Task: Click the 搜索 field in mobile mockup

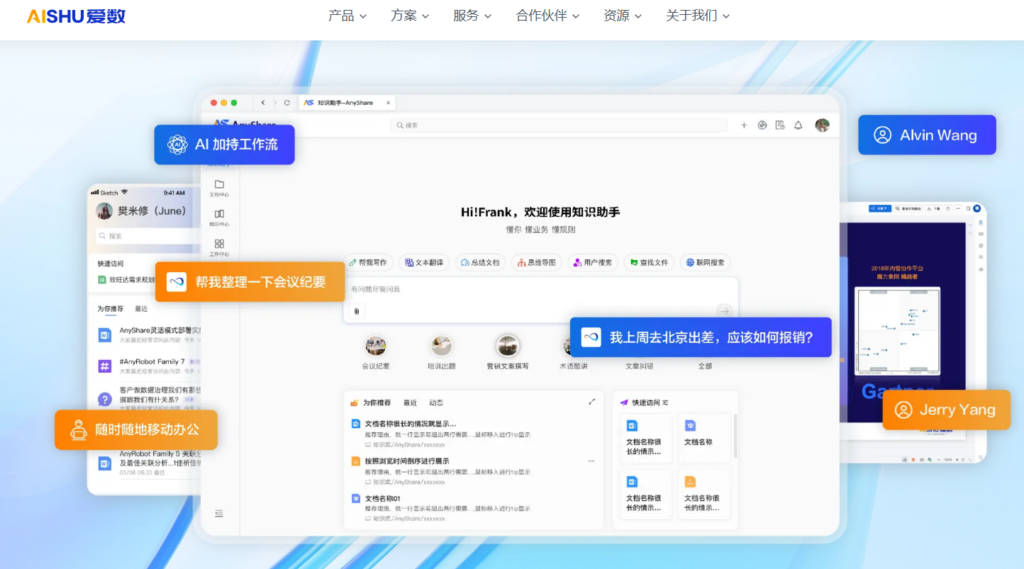Action: [148, 236]
